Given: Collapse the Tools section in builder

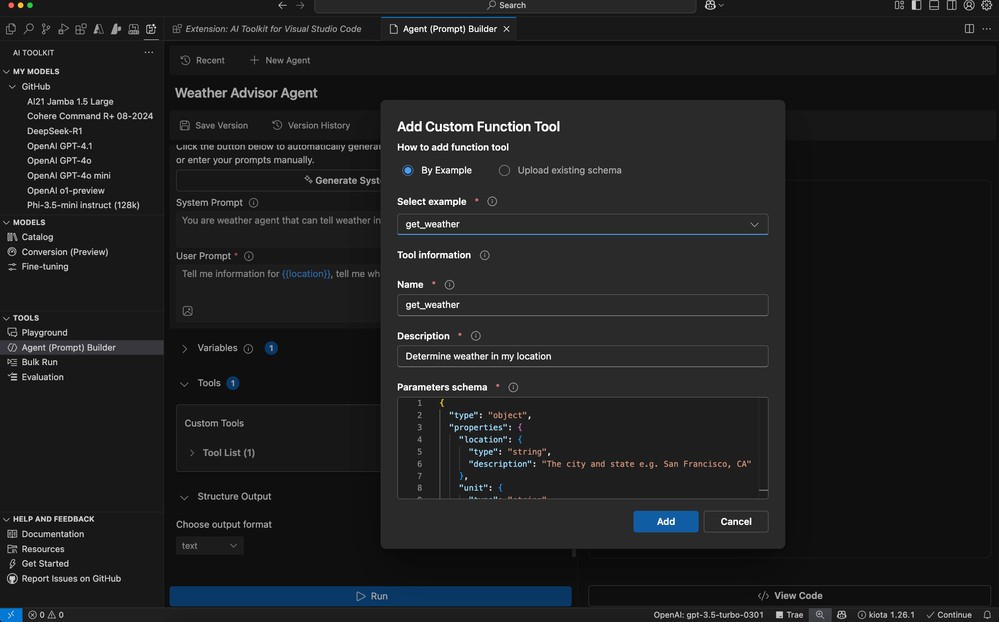Looking at the screenshot, I should [x=184, y=384].
